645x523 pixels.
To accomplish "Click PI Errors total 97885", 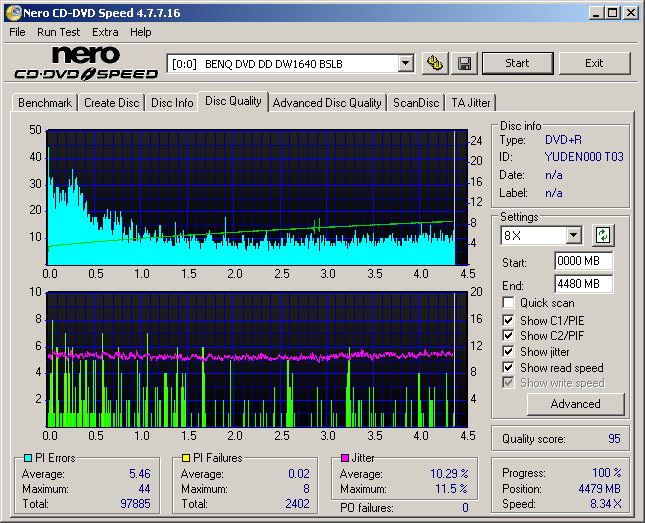I will (135, 504).
